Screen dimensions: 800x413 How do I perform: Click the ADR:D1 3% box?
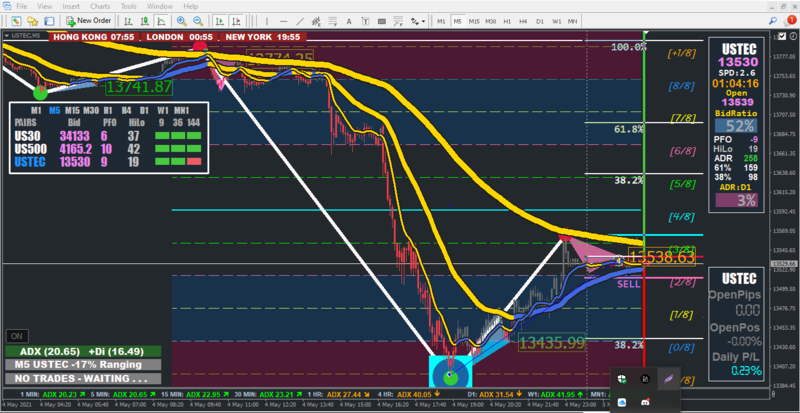(x=735, y=200)
